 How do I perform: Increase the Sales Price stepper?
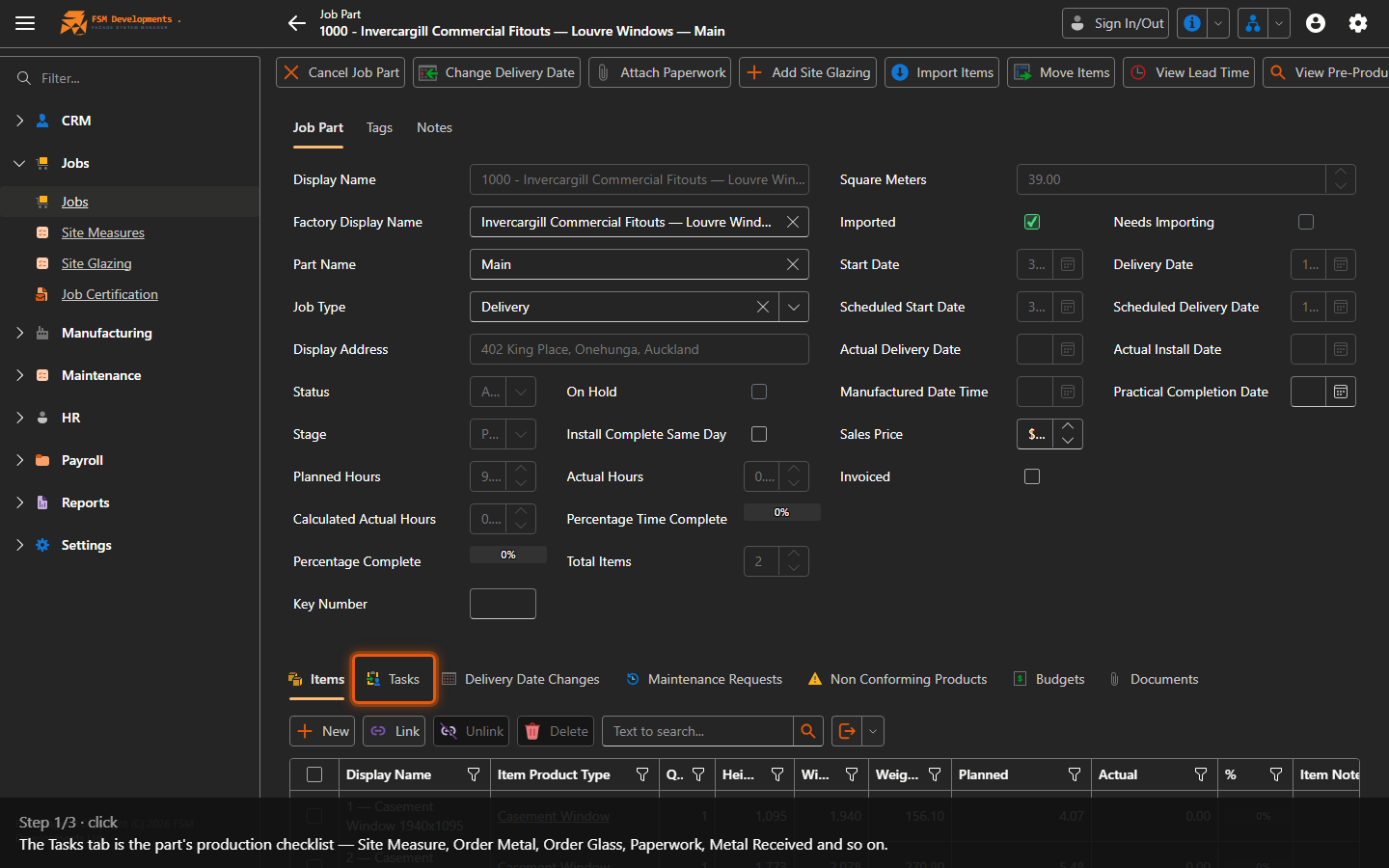coord(1068,426)
